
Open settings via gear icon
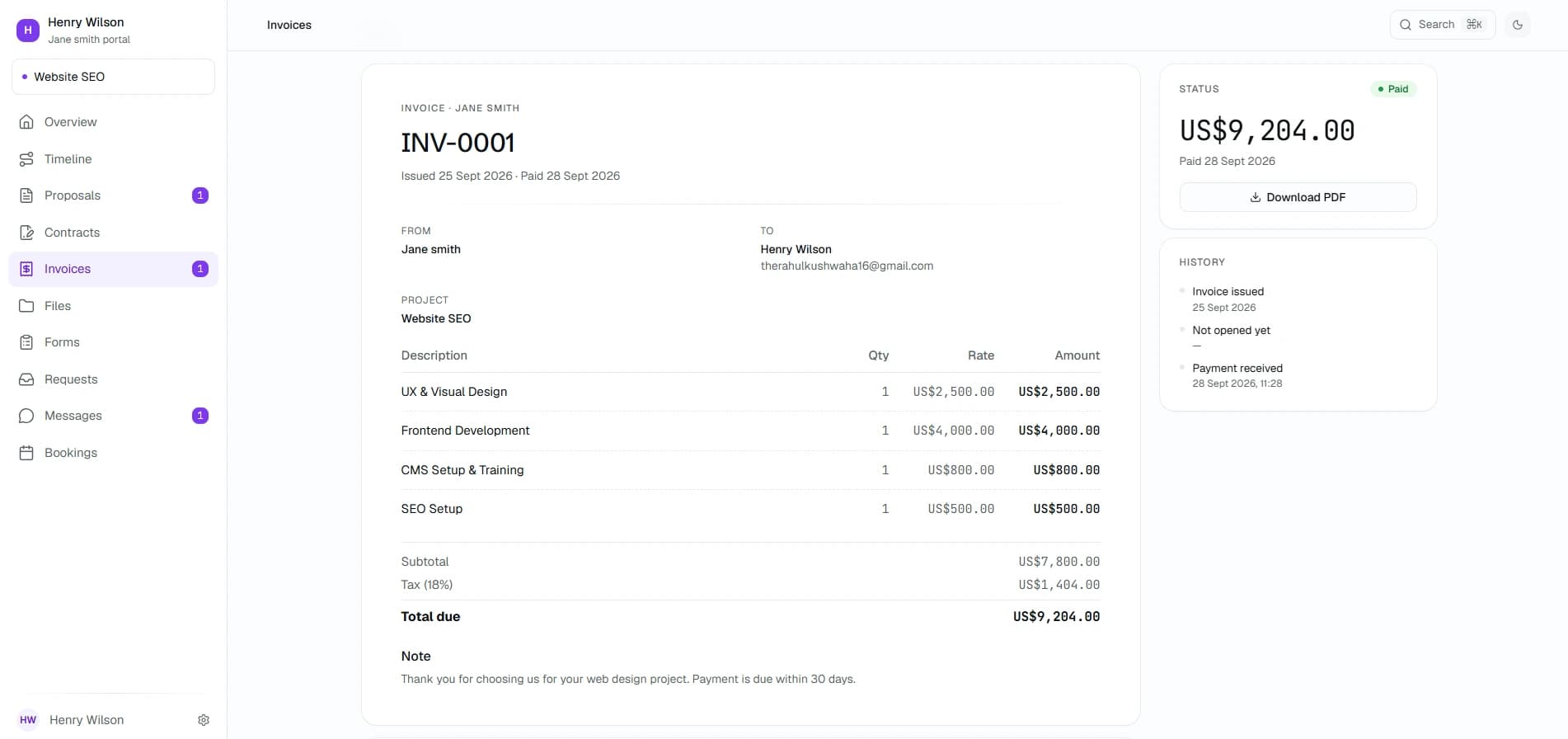click(204, 720)
